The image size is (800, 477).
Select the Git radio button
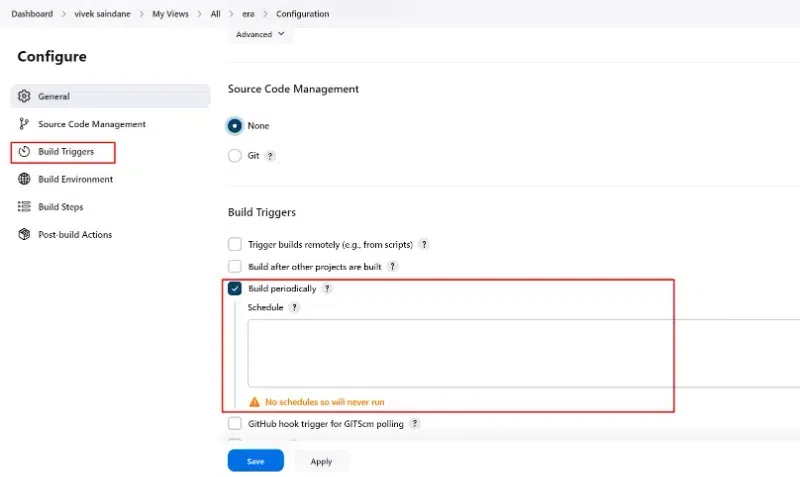235,156
